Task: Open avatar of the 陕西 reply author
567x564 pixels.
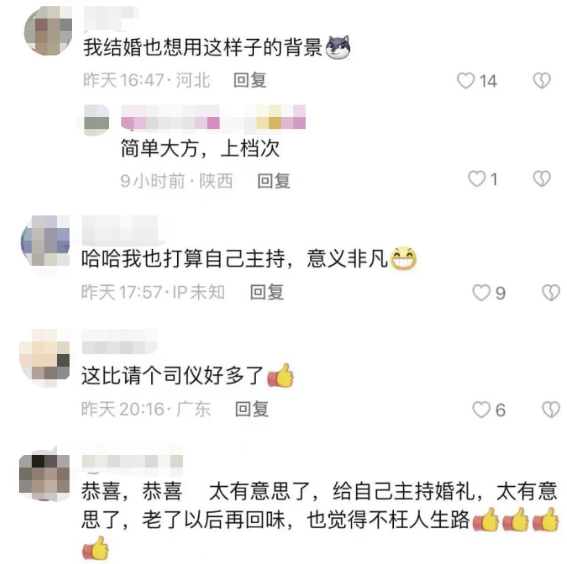Action: [x=96, y=119]
